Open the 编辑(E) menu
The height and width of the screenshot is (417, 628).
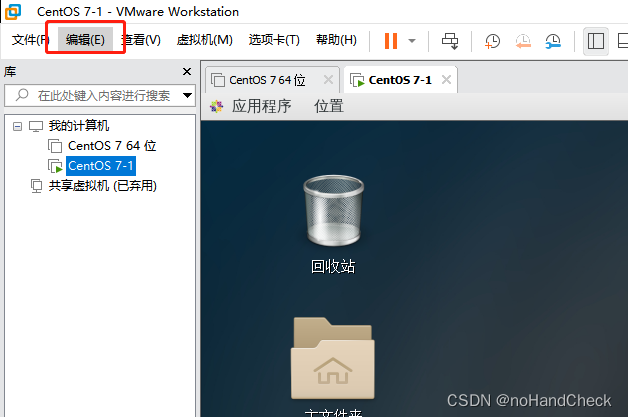tap(85, 40)
